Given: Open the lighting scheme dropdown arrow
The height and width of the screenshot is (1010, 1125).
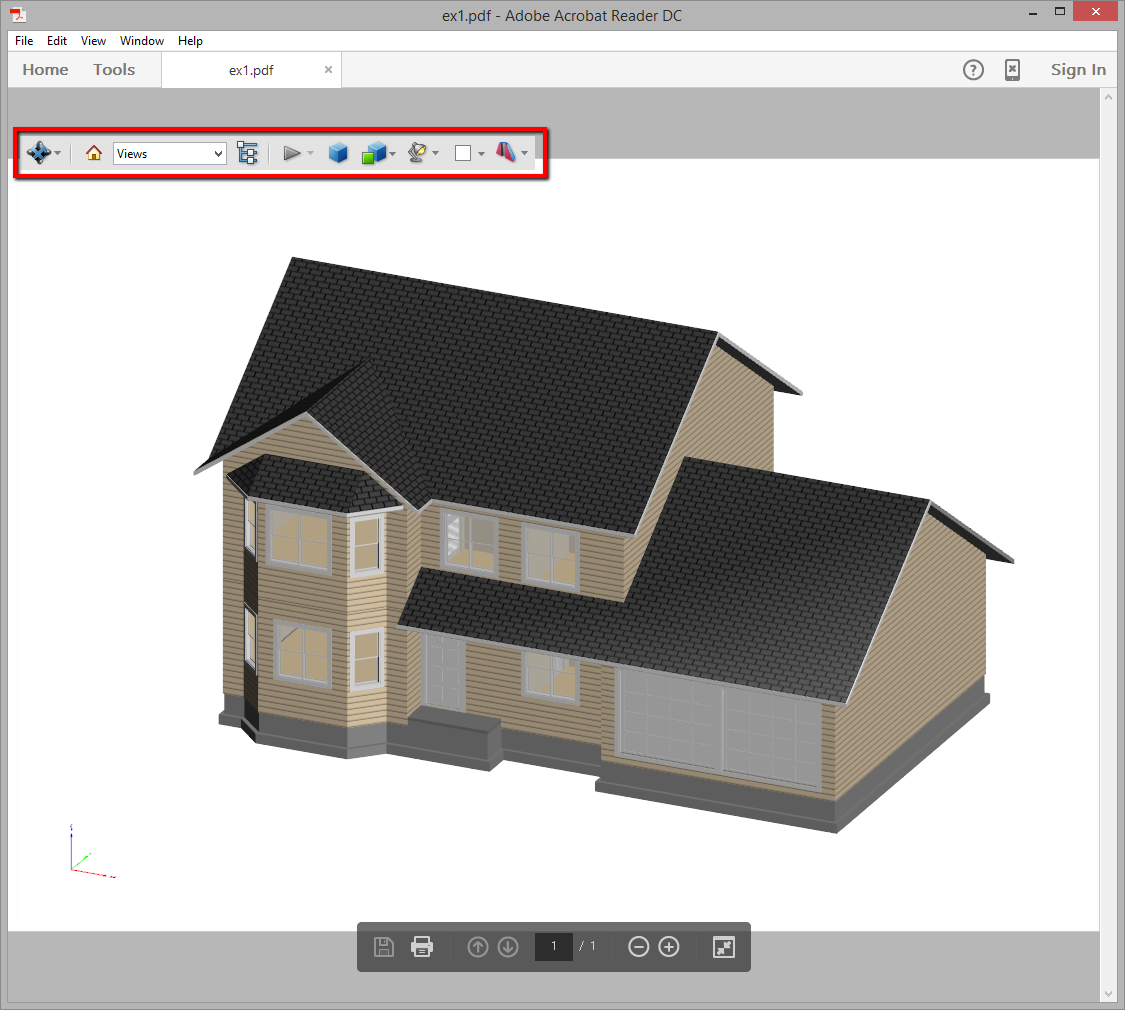Looking at the screenshot, I should click(436, 153).
